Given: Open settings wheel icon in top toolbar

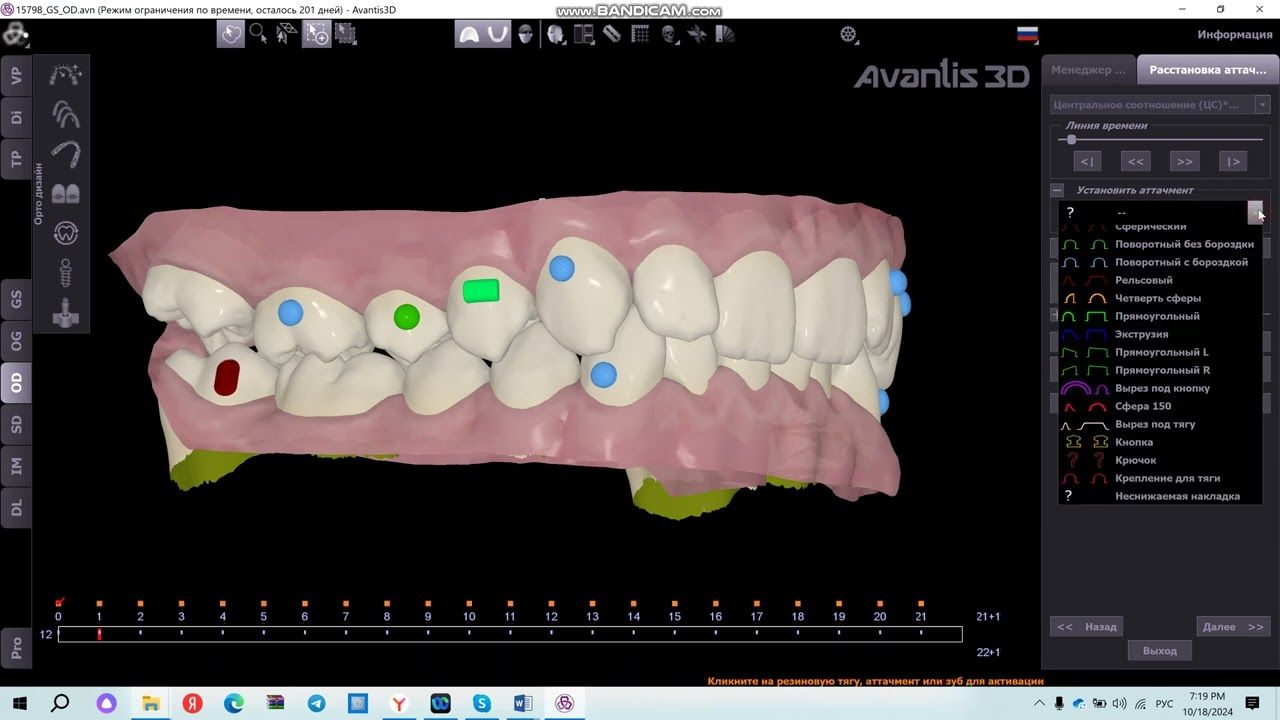Looking at the screenshot, I should point(848,34).
